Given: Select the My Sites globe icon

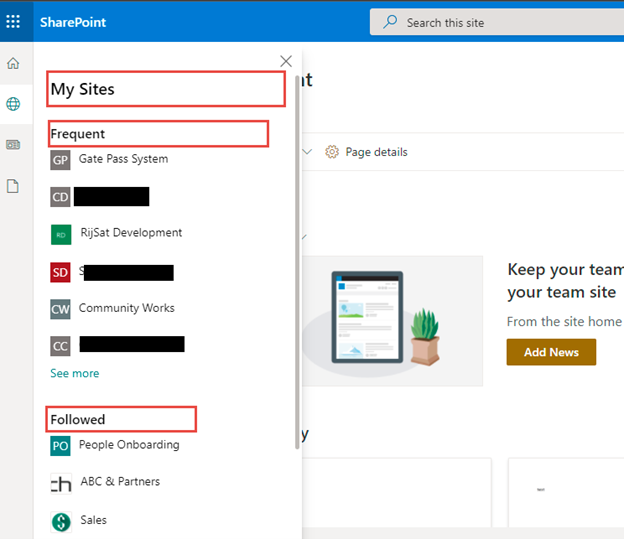Looking at the screenshot, I should pyautogui.click(x=13, y=104).
